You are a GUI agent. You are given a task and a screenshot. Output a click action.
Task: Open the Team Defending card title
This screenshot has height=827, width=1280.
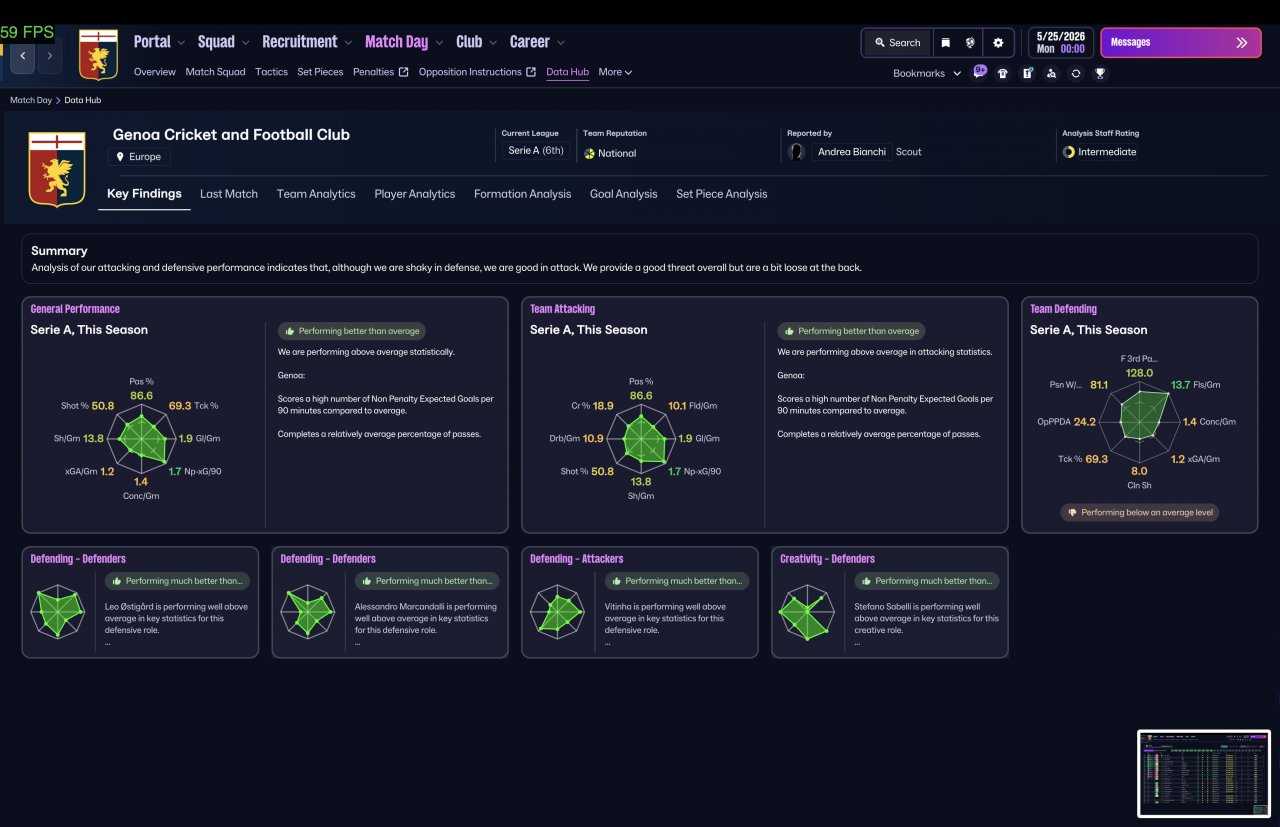coord(1064,309)
